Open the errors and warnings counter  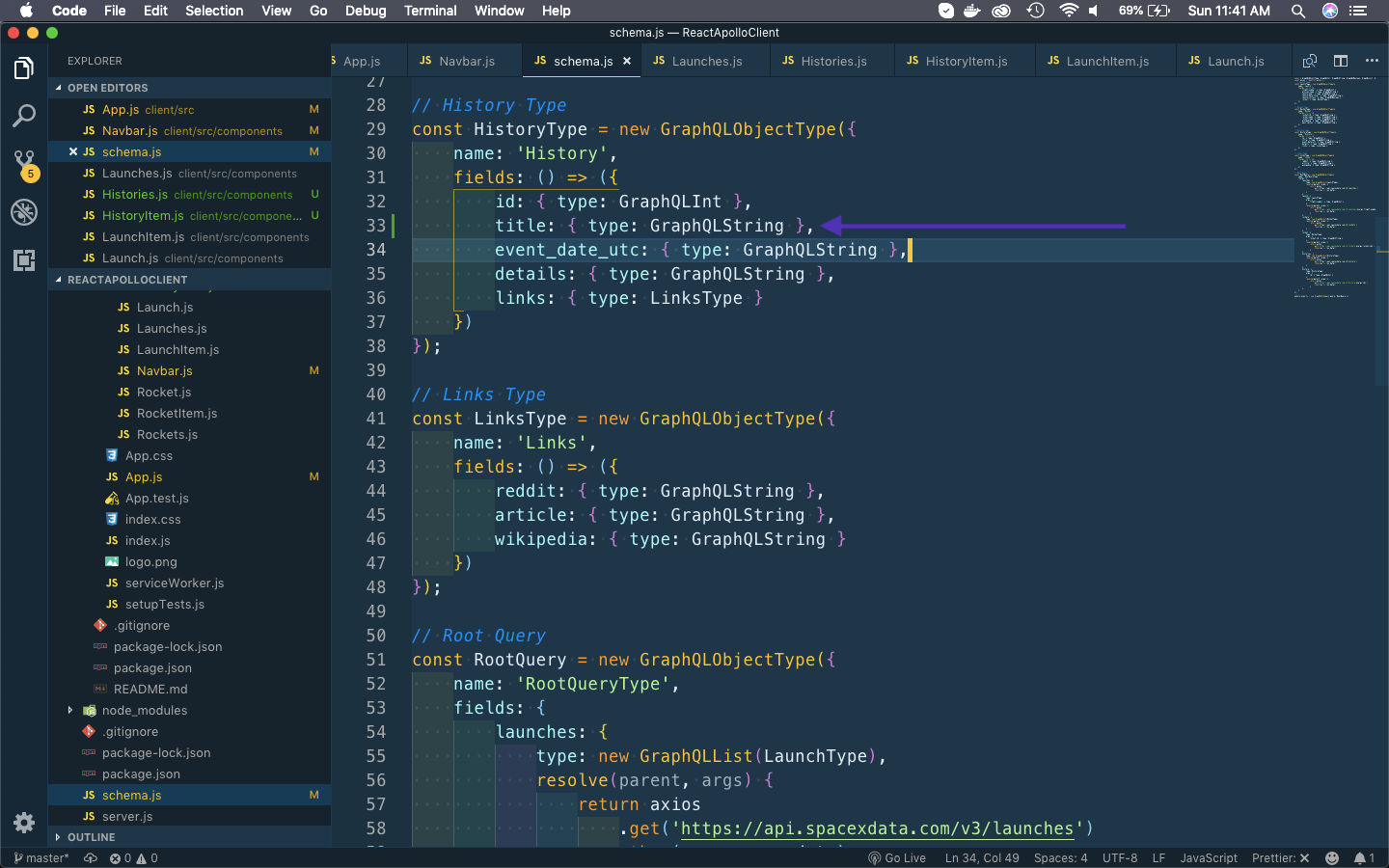(133, 858)
